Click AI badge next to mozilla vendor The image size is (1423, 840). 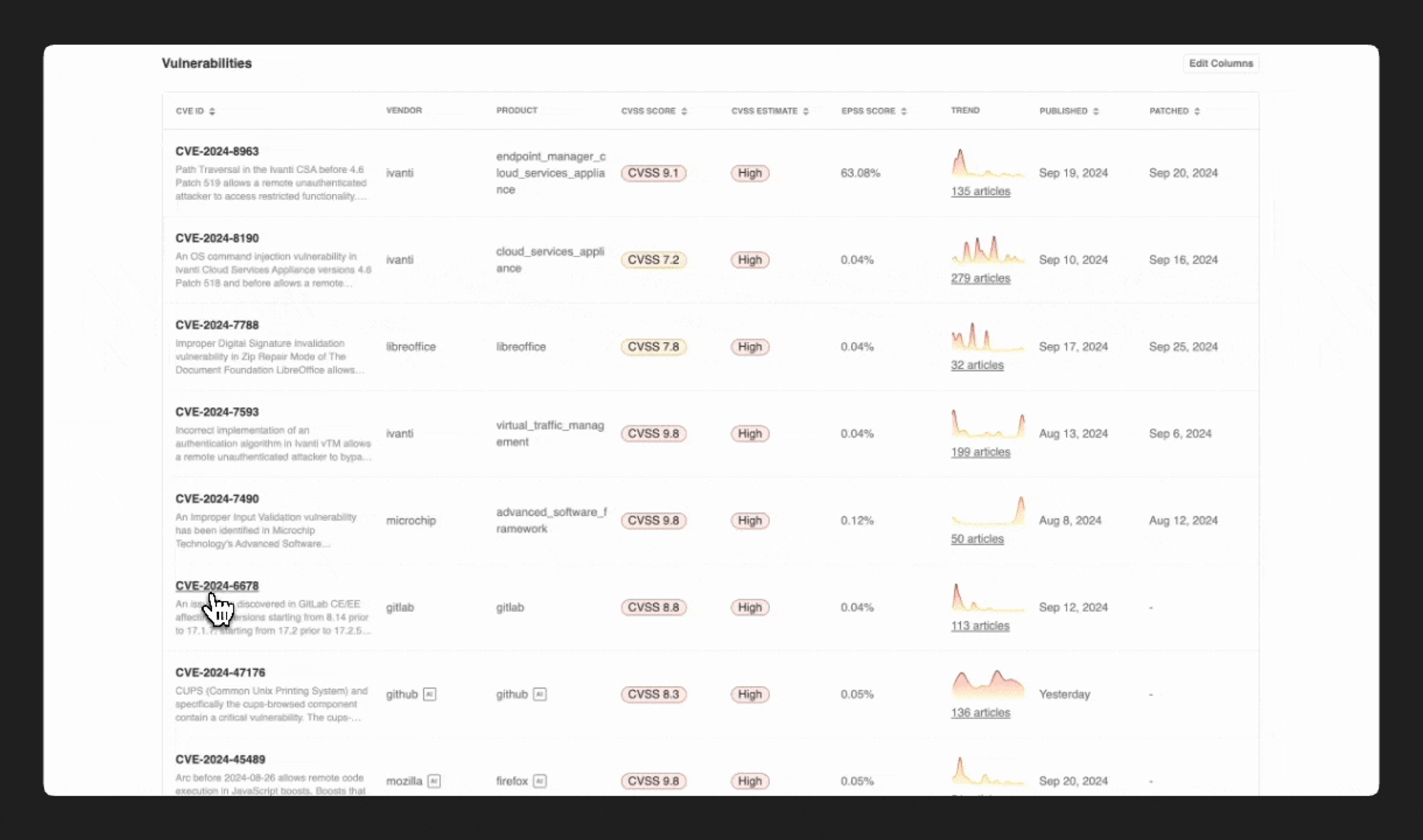point(434,781)
